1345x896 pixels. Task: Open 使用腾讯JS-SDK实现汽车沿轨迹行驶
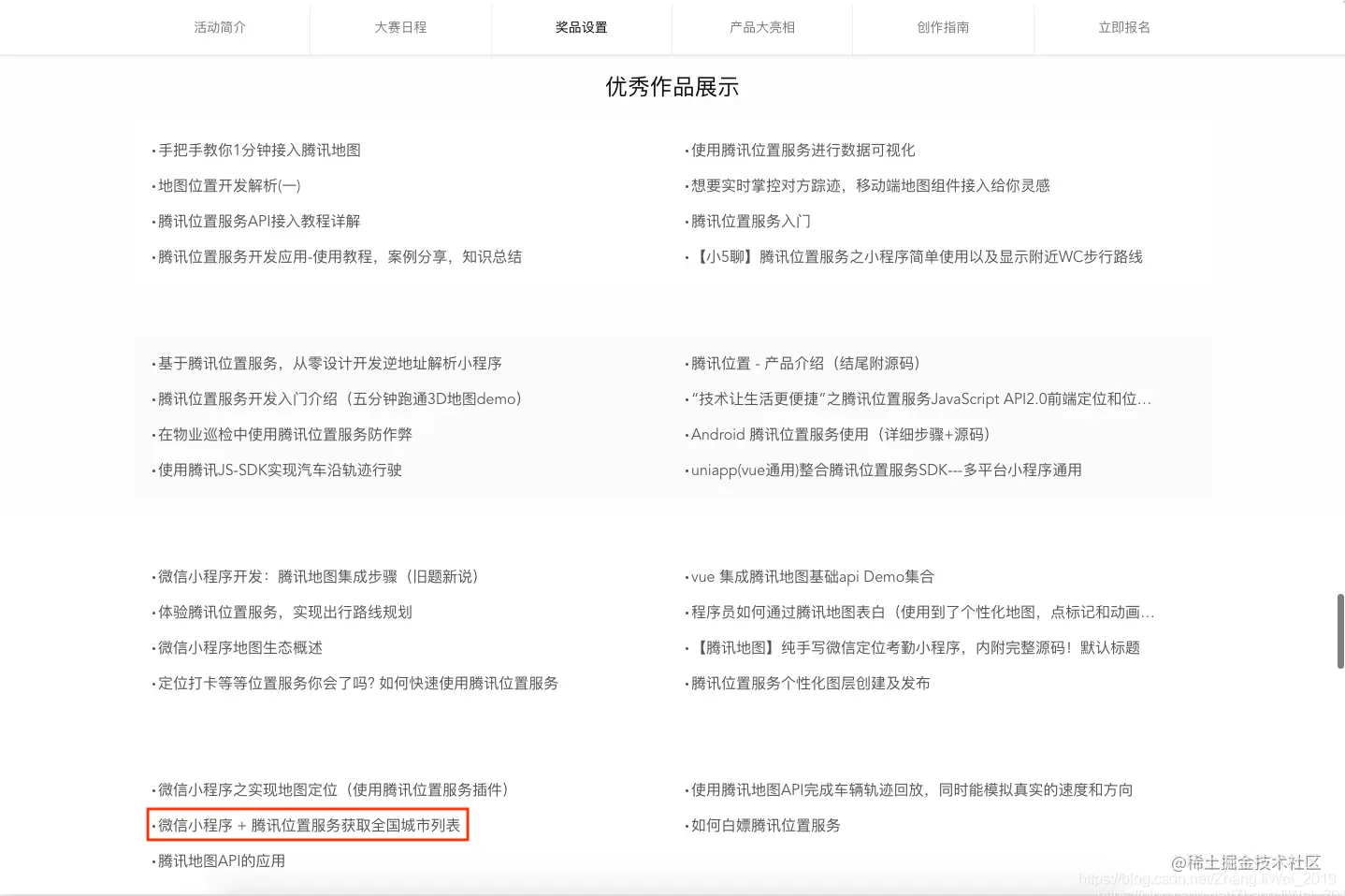[x=278, y=469]
